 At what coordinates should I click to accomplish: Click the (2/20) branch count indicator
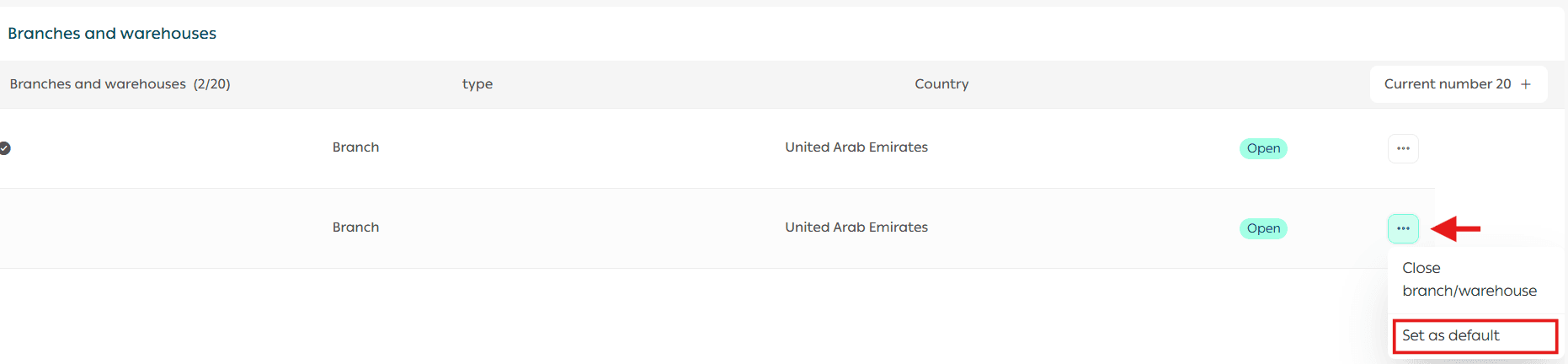211,84
